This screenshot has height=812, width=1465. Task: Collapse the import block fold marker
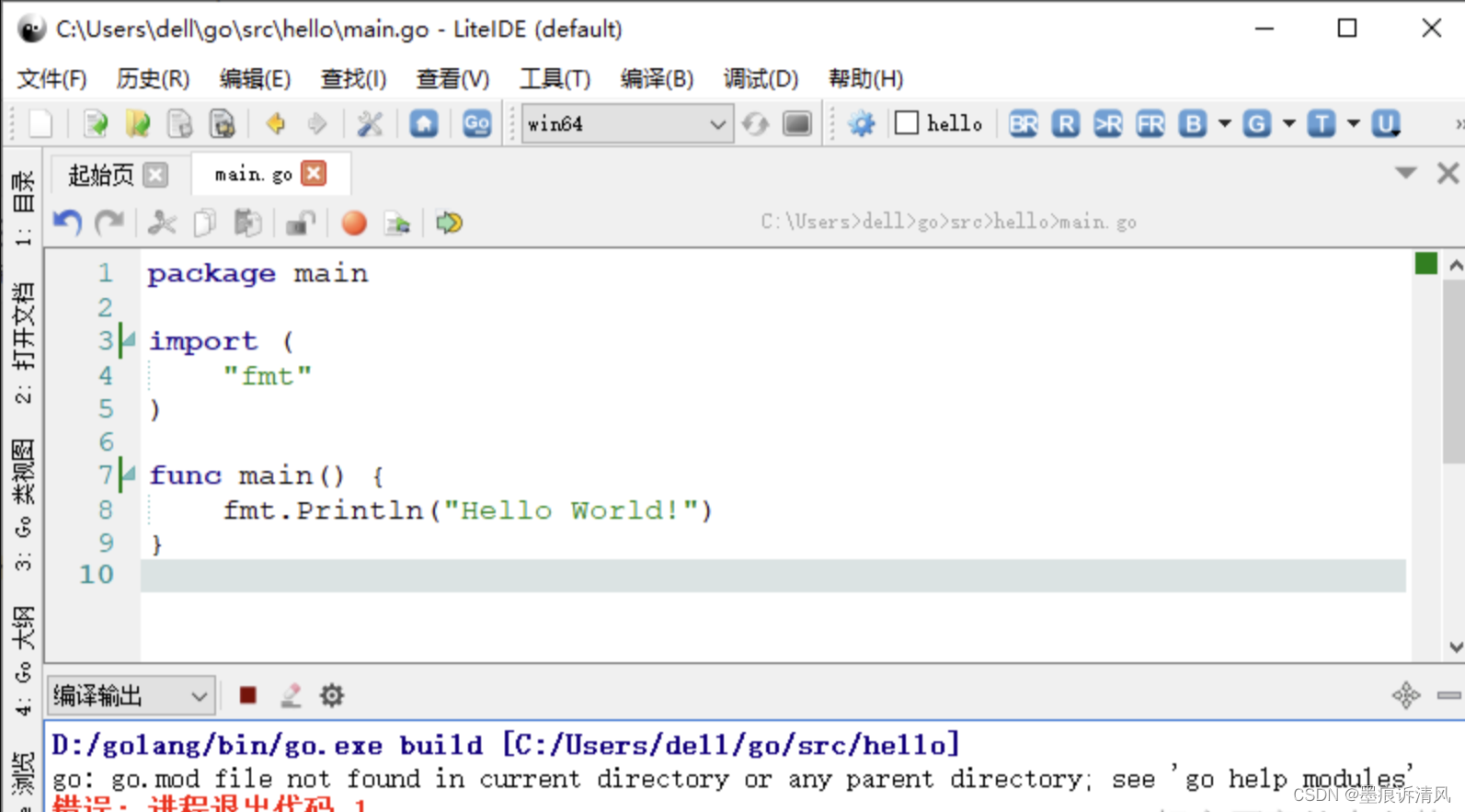[129, 341]
